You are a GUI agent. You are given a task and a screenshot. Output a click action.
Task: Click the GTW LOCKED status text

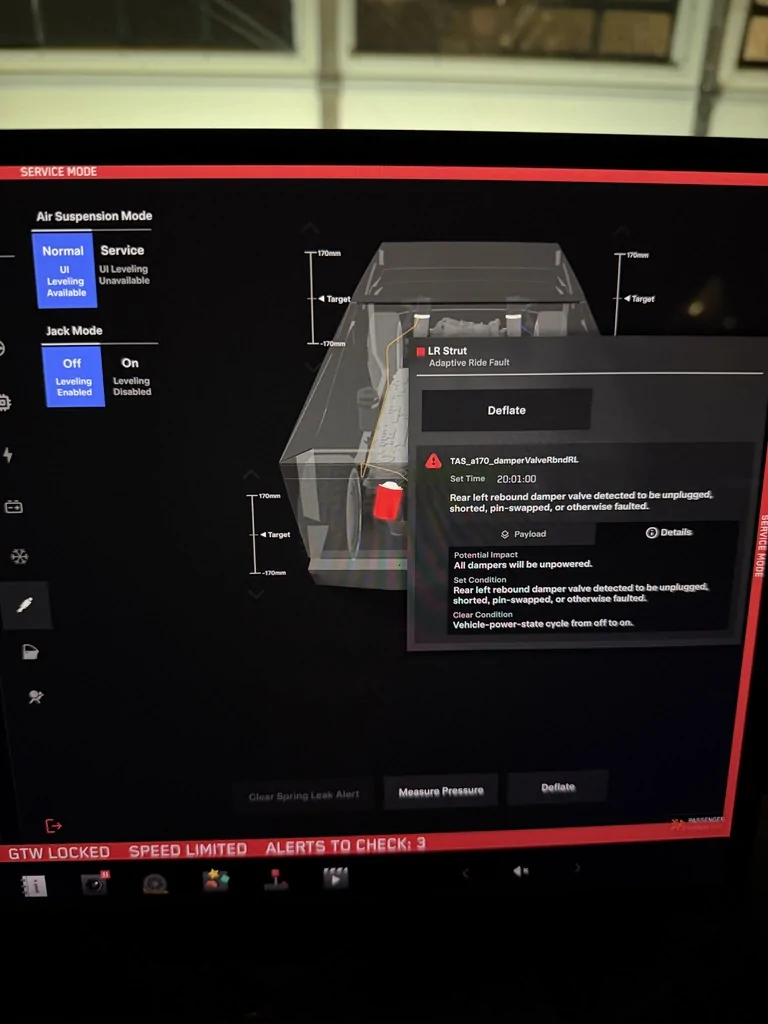pyautogui.click(x=59, y=852)
